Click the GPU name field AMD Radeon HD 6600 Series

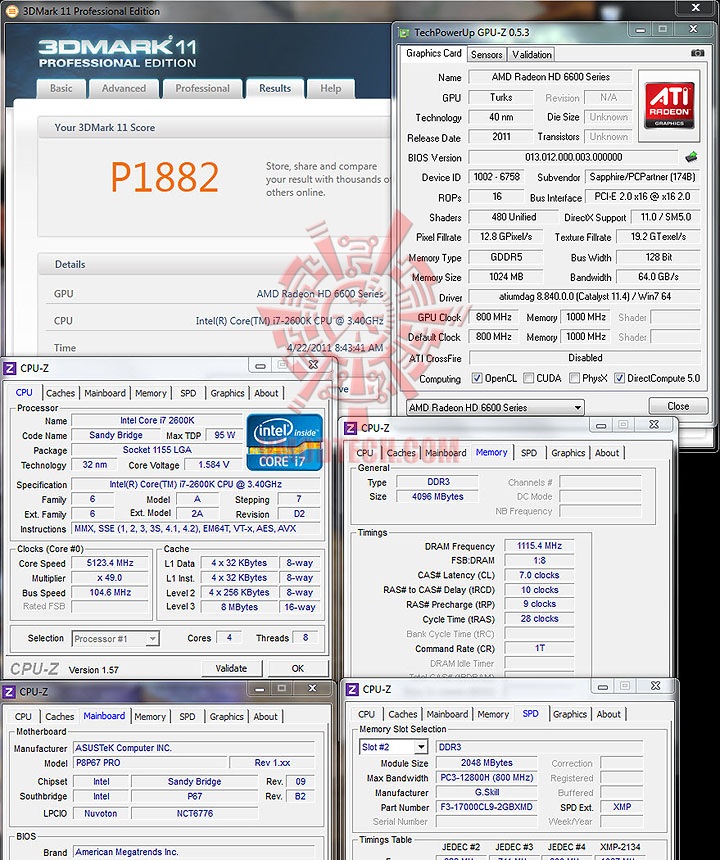(x=551, y=77)
